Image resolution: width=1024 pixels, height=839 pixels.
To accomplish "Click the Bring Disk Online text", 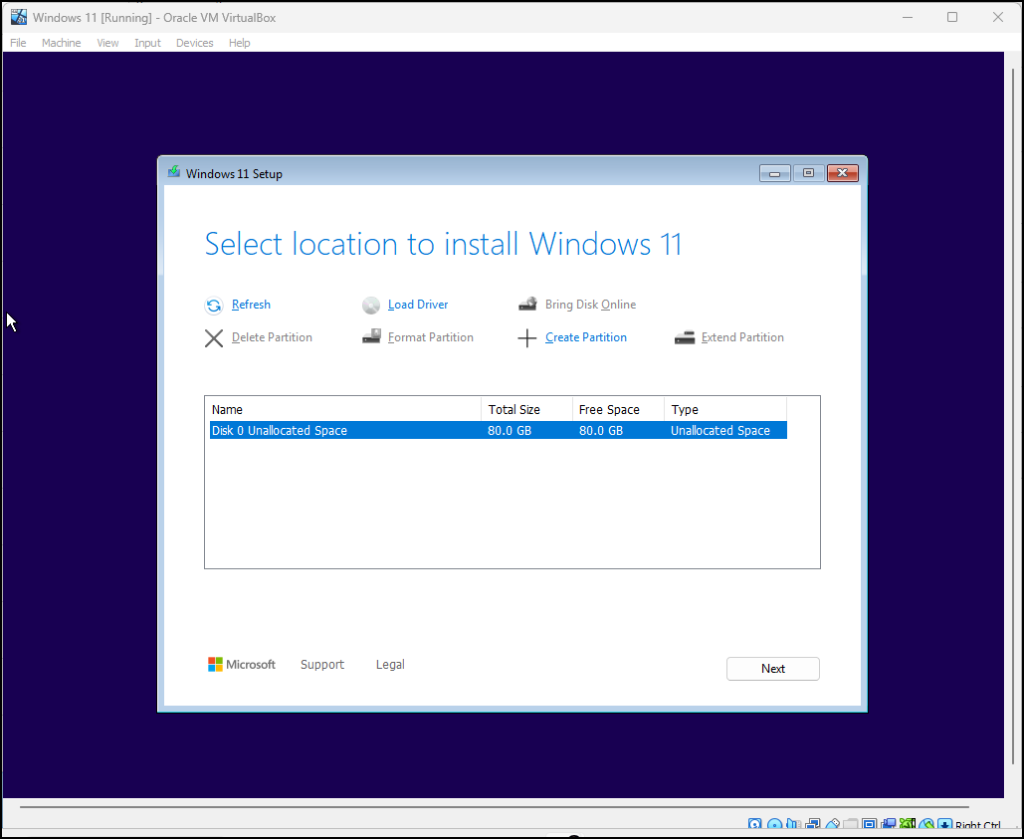I will tap(590, 304).
